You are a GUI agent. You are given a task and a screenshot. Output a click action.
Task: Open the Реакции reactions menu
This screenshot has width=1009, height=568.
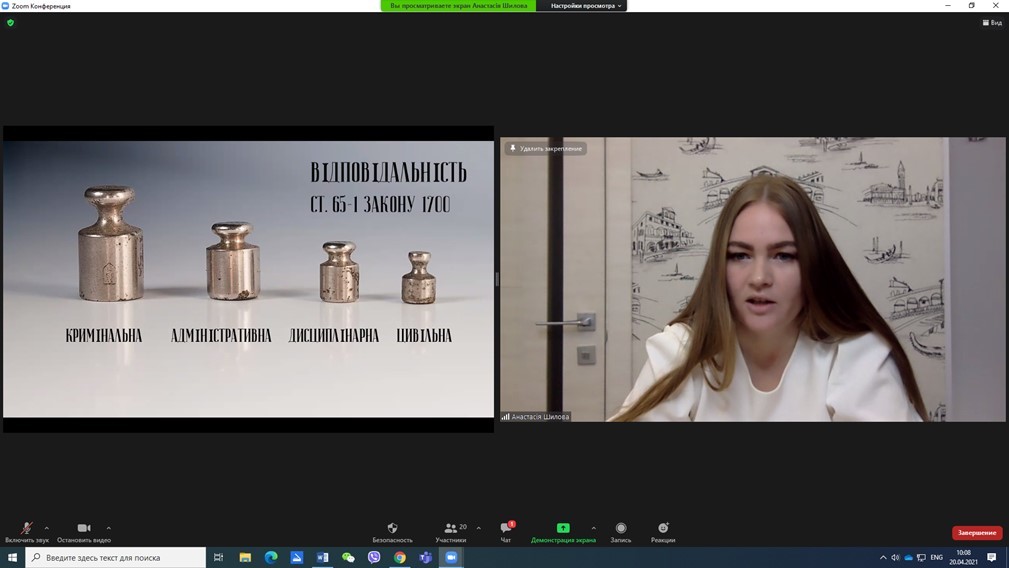click(x=663, y=530)
